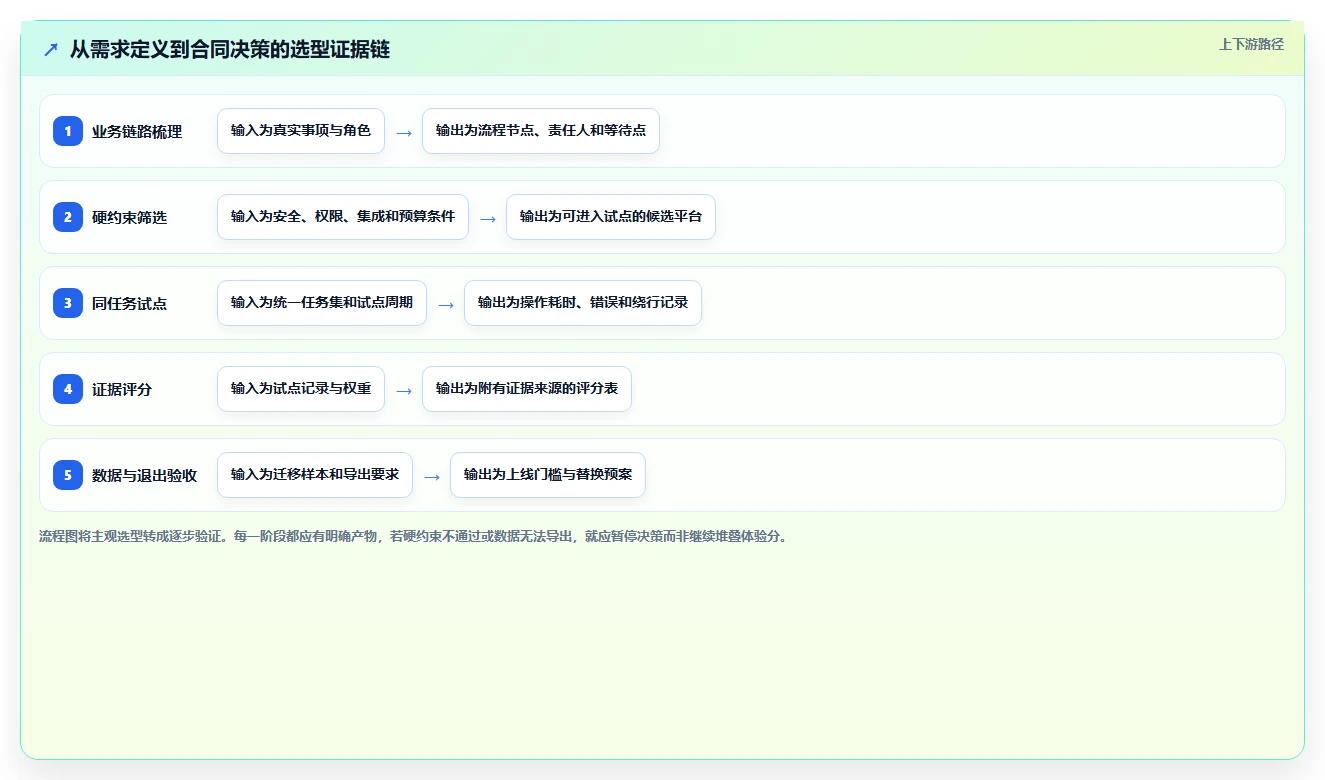Screen dimensions: 1325x780
Task: Select the 输入为统一任务集和试点周期 box
Action: (322, 303)
